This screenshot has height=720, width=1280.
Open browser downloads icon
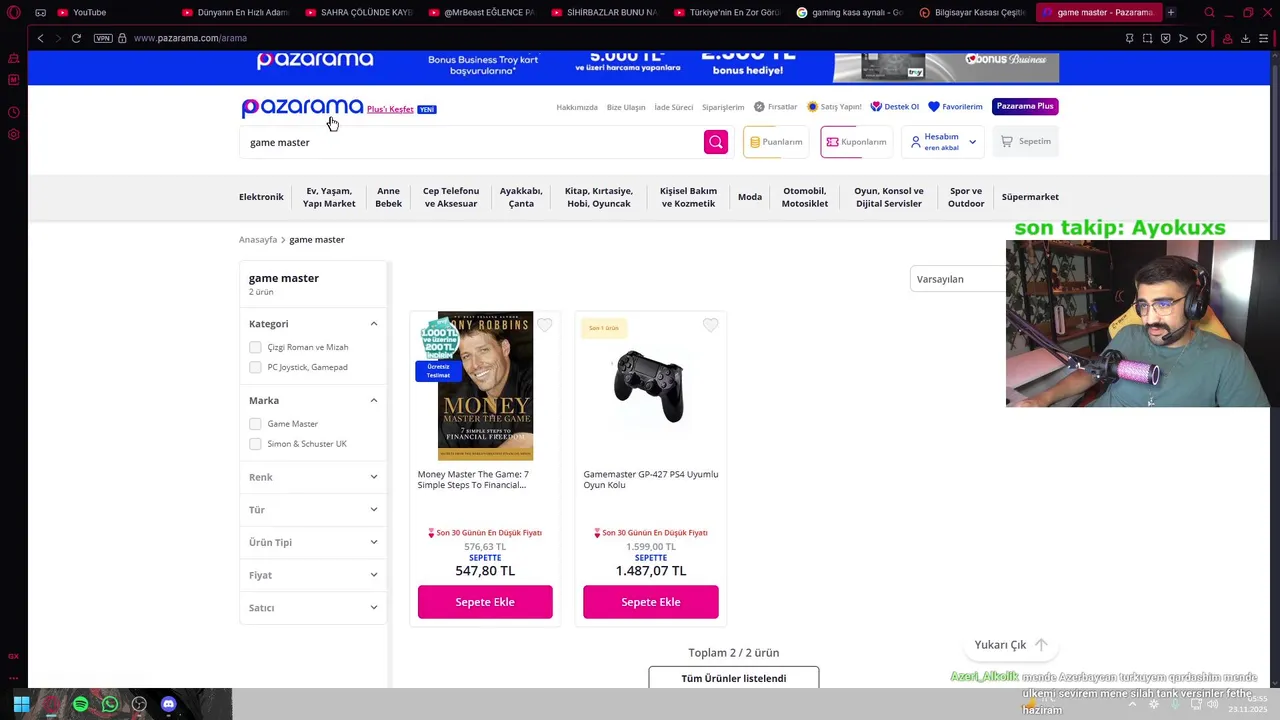1245,38
